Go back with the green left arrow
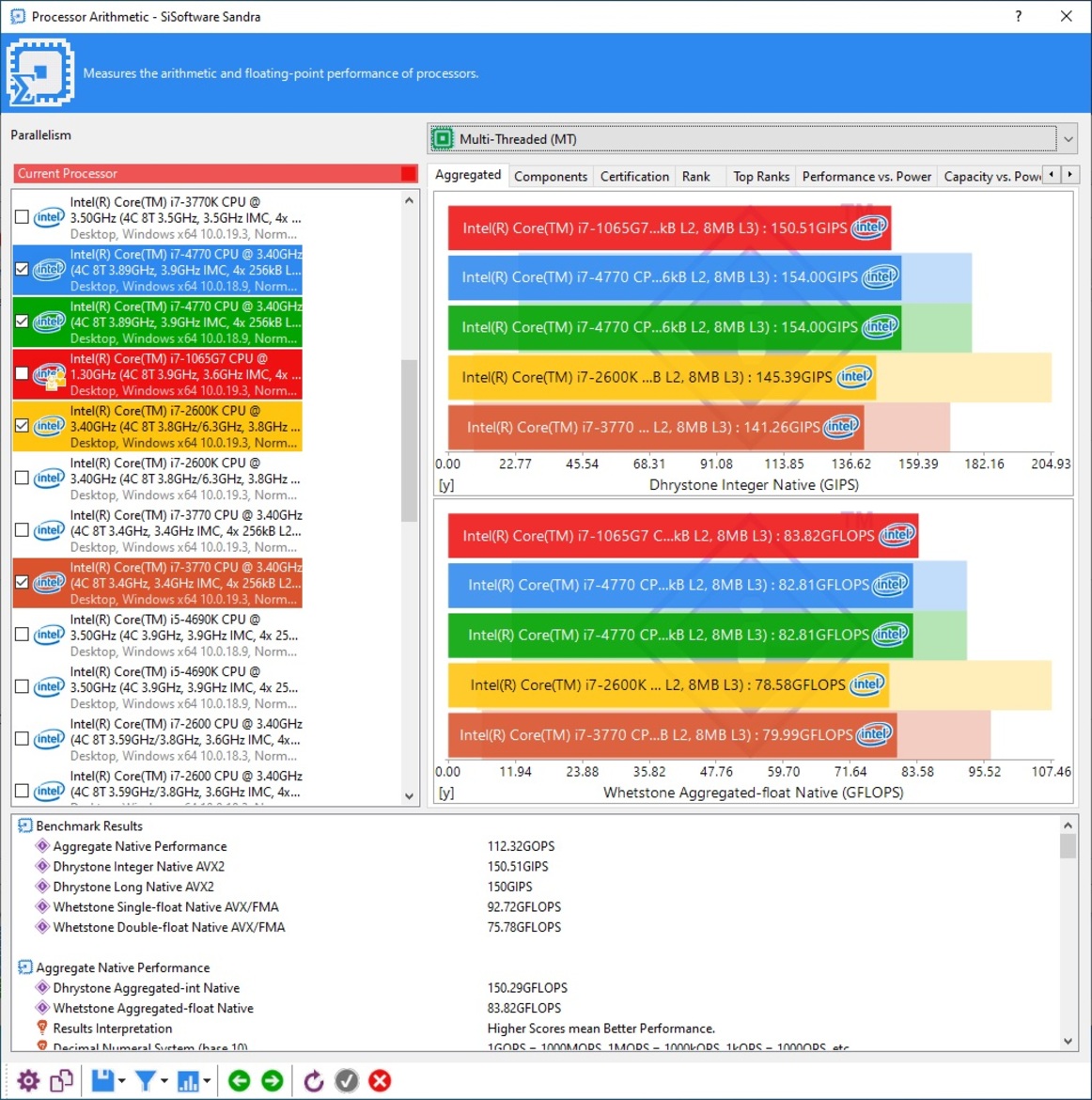This screenshot has width=1092, height=1100. click(x=239, y=1080)
